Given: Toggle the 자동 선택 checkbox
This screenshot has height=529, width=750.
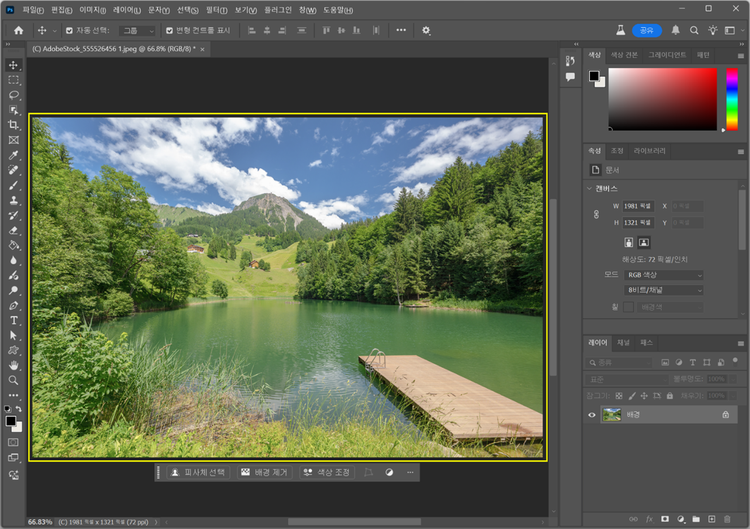Looking at the screenshot, I should pos(69,30).
